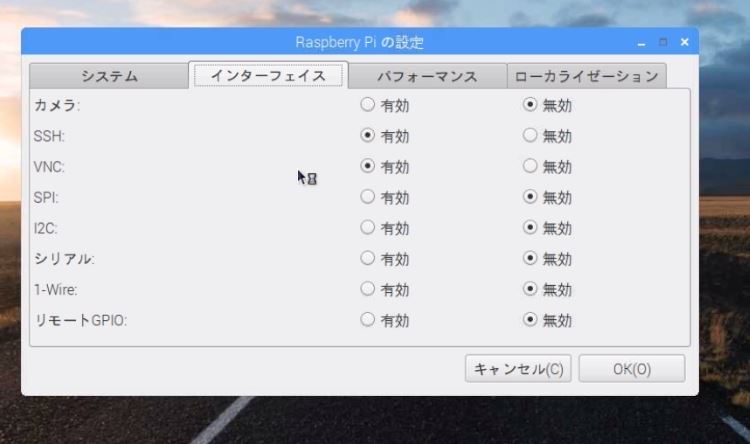Turn on I2C using 有効
Image resolution: width=750 pixels, height=444 pixels.
[x=367, y=228]
